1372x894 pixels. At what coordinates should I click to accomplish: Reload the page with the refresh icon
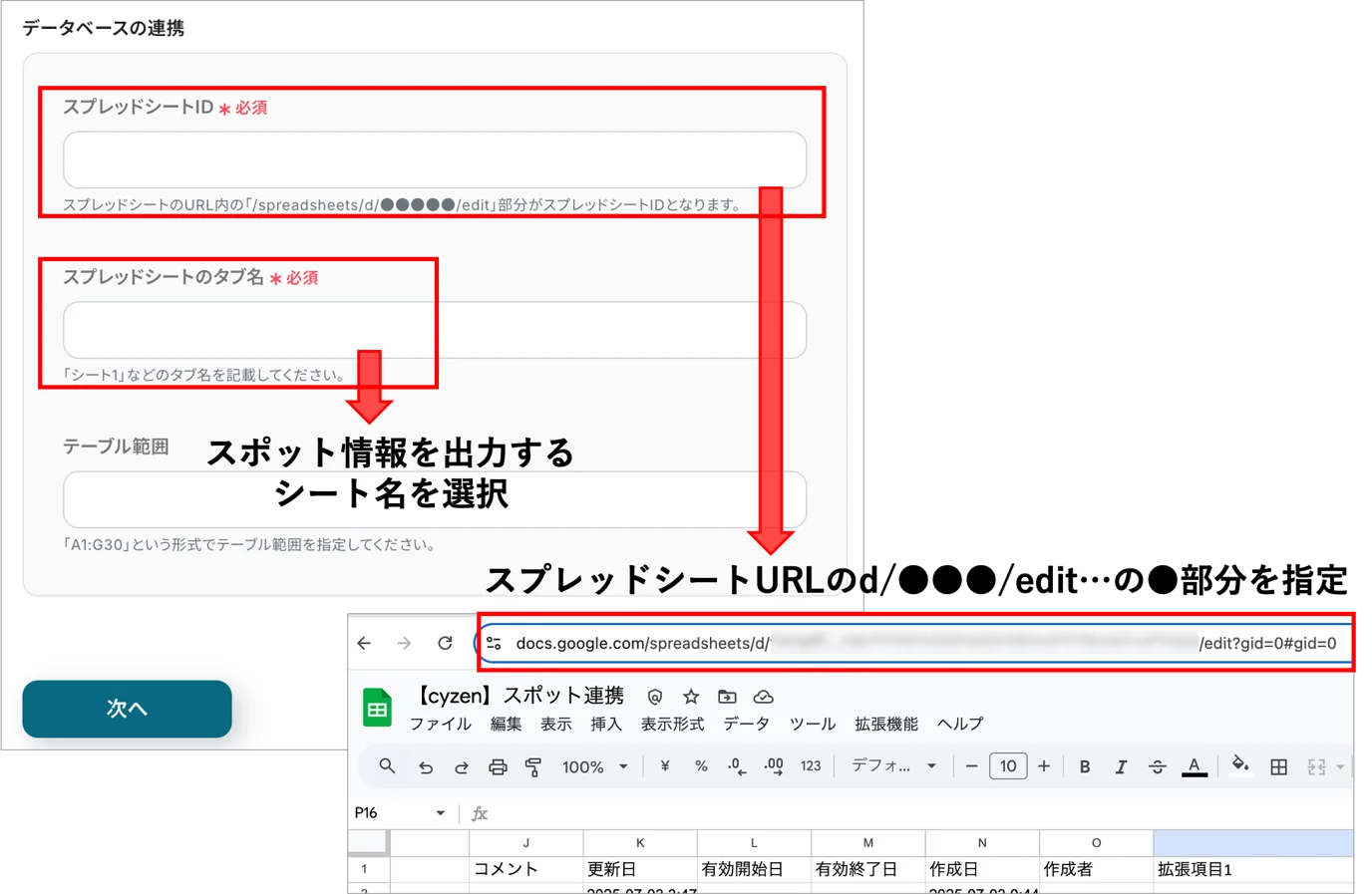[x=446, y=643]
